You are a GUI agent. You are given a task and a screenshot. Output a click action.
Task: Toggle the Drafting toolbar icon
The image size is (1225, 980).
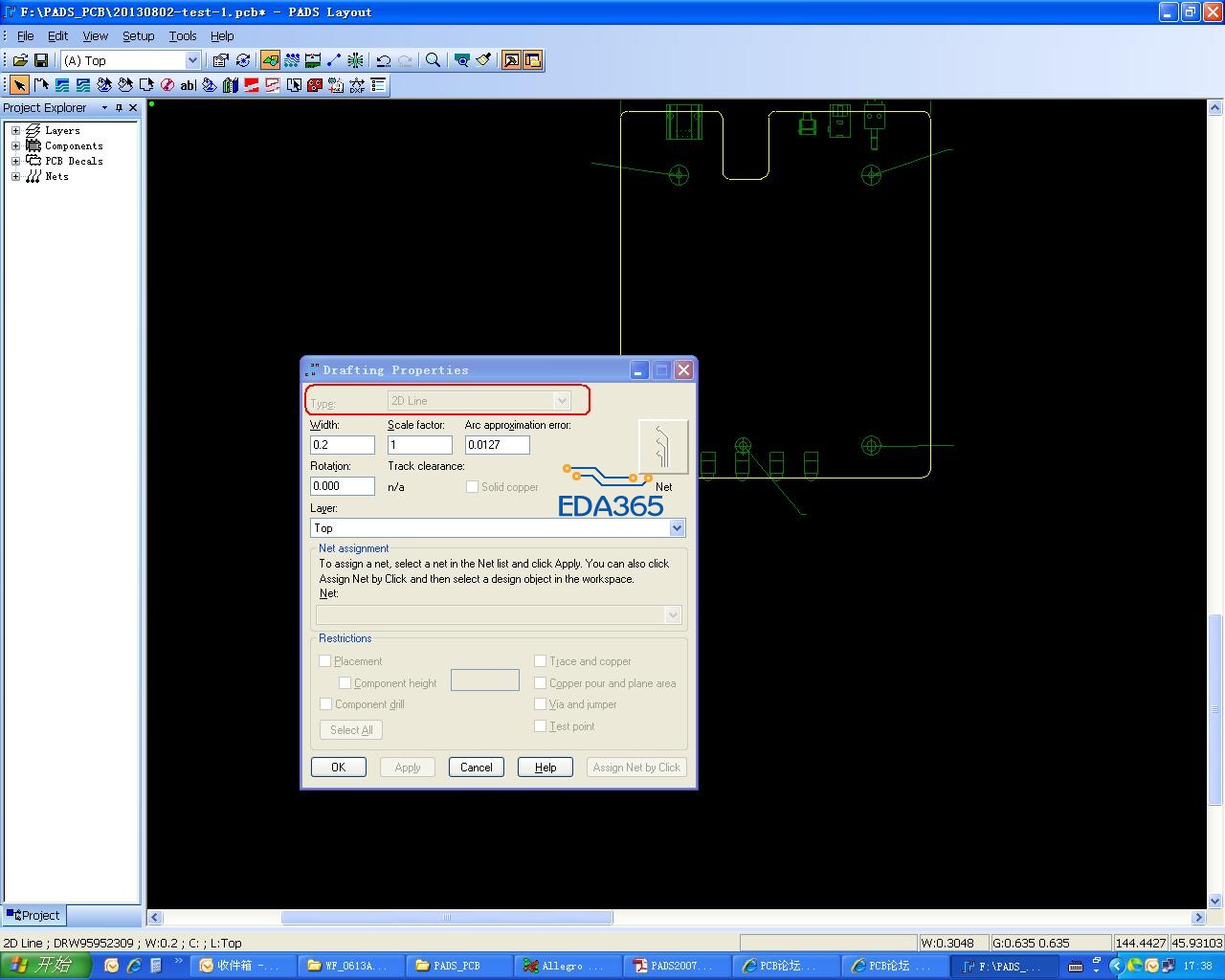tap(270, 60)
